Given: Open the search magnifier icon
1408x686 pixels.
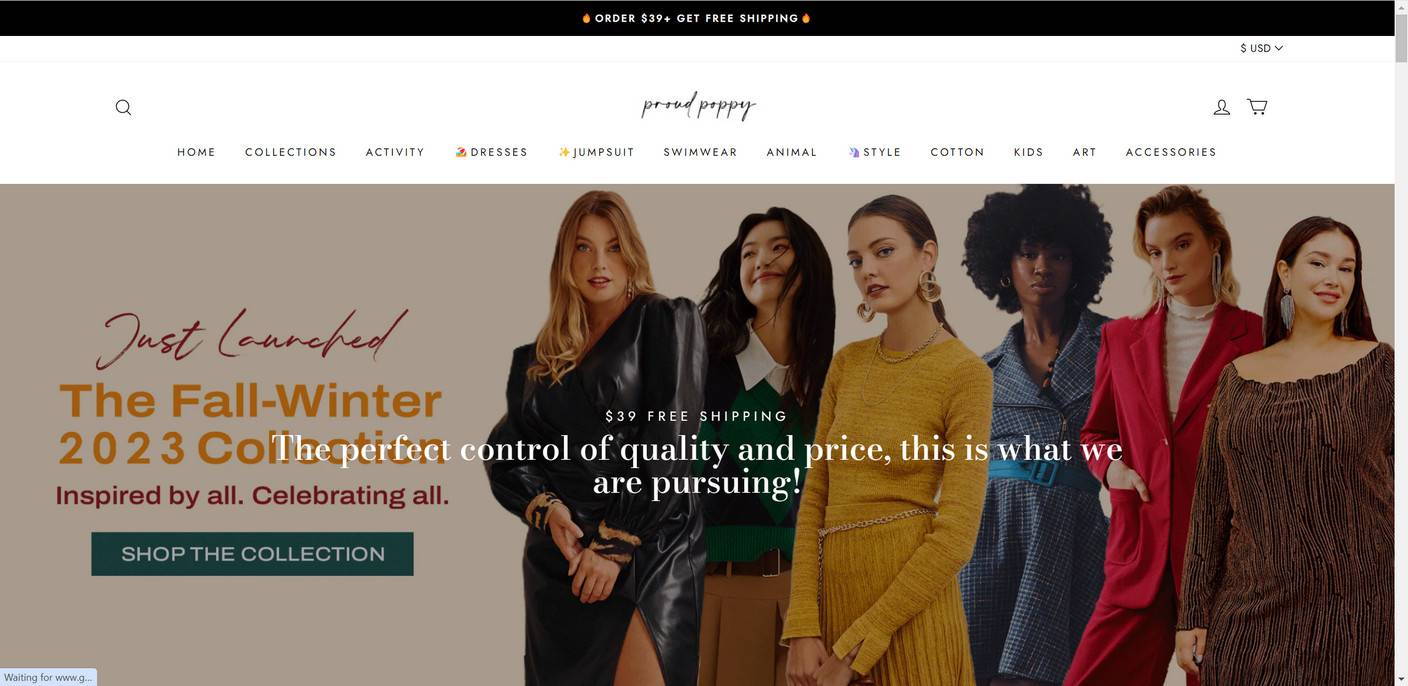Looking at the screenshot, I should 123,107.
